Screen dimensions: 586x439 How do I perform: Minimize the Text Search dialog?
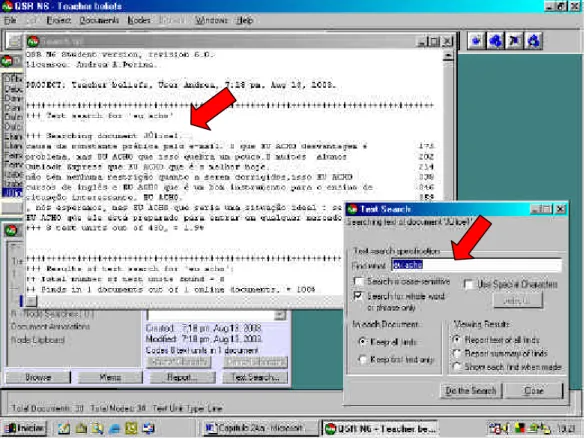536,209
